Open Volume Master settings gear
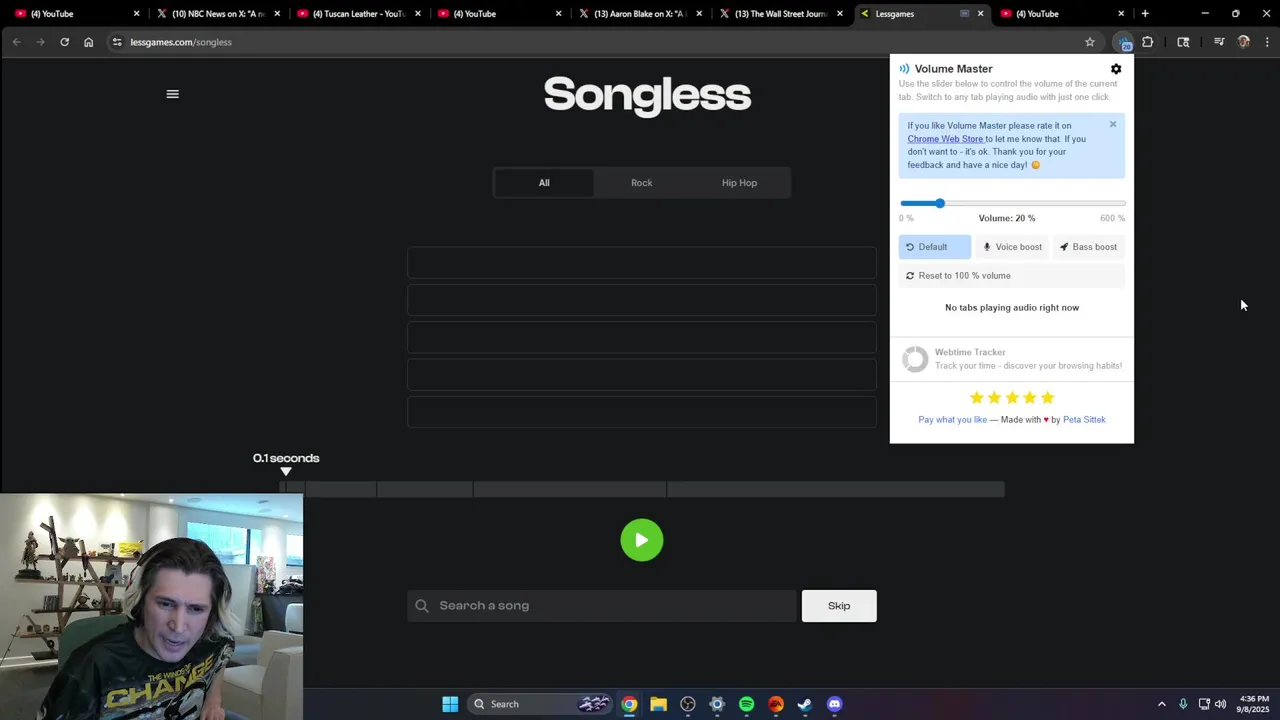This screenshot has width=1280, height=720. pyautogui.click(x=1116, y=69)
